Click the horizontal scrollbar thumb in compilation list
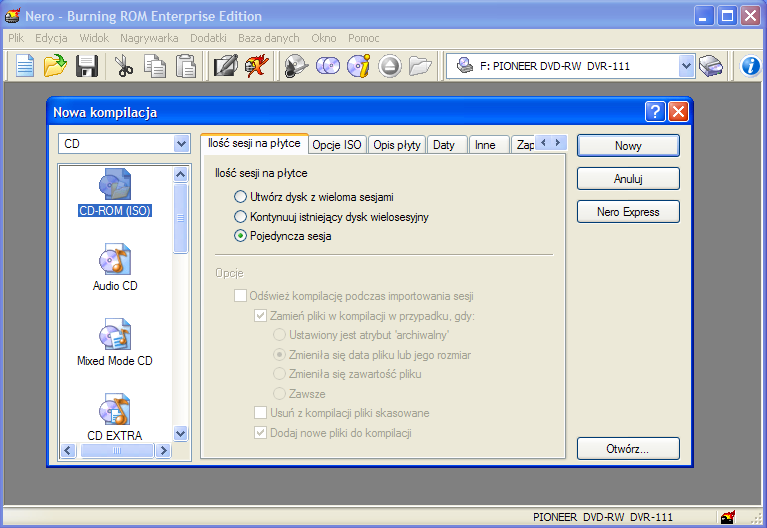767x528 pixels. 116,450
